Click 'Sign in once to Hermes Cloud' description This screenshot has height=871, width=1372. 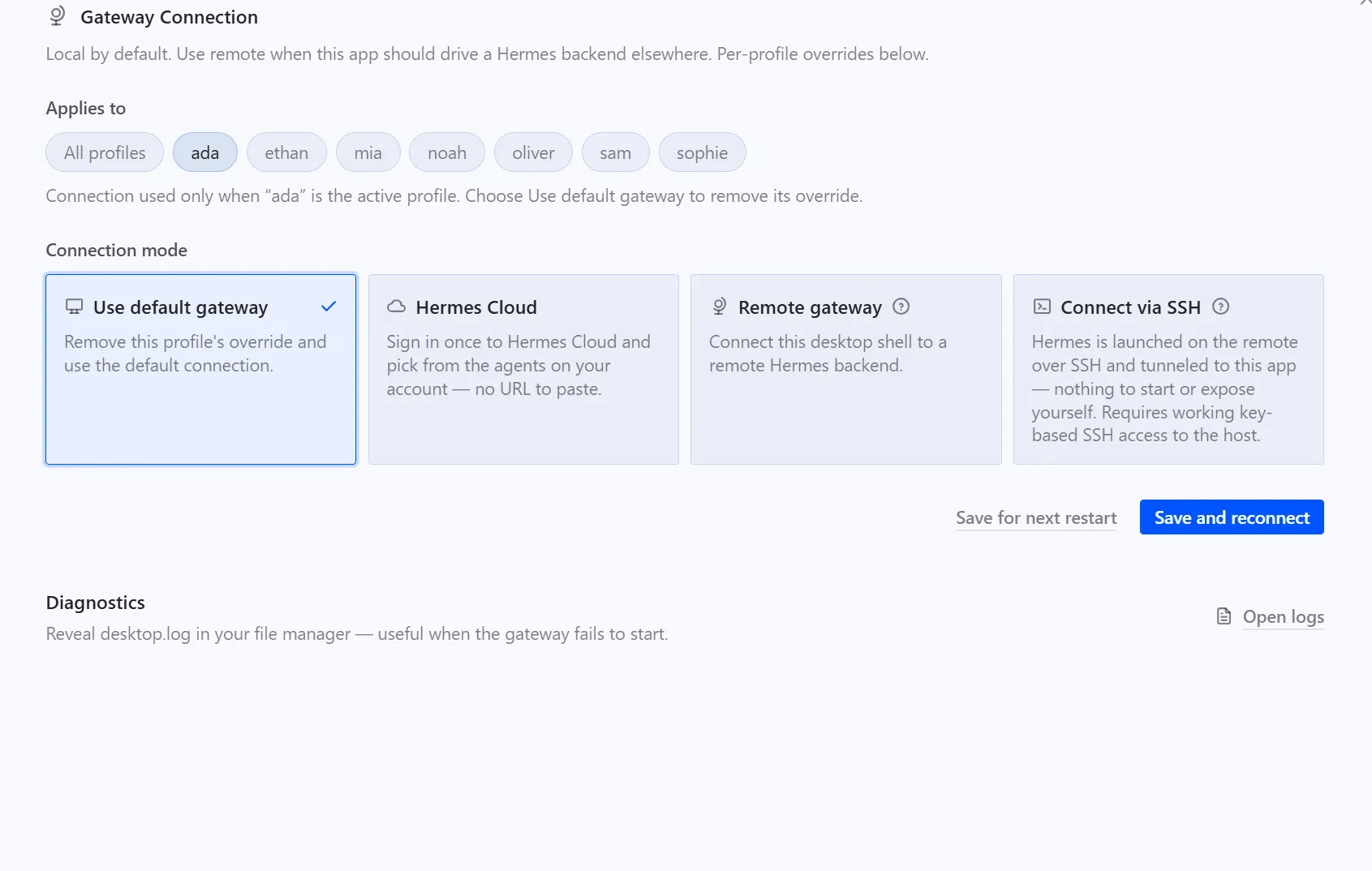518,365
